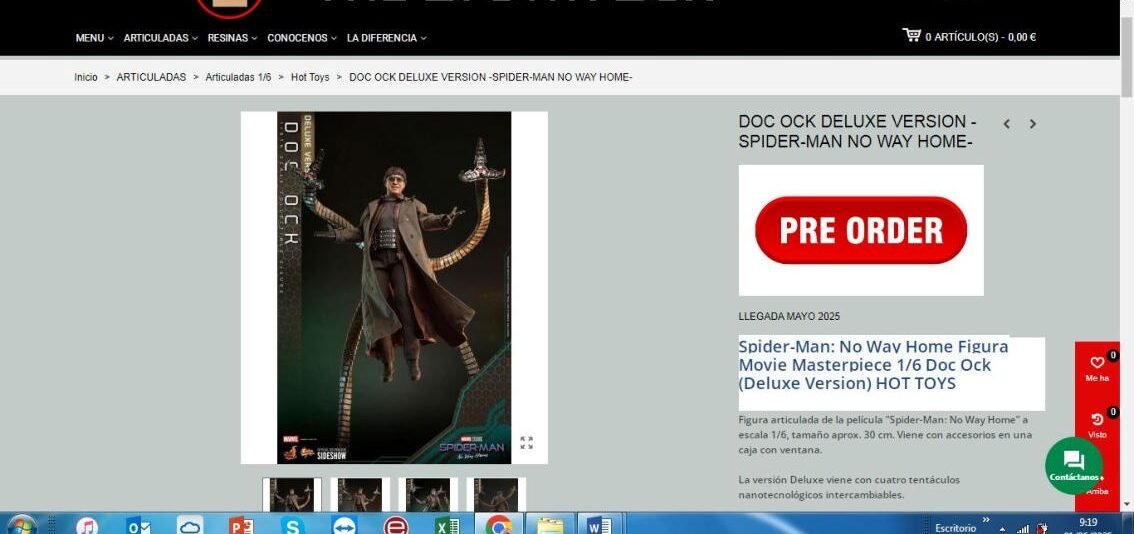Go to next product with right arrow
The width and height of the screenshot is (1134, 534).
(1032, 124)
